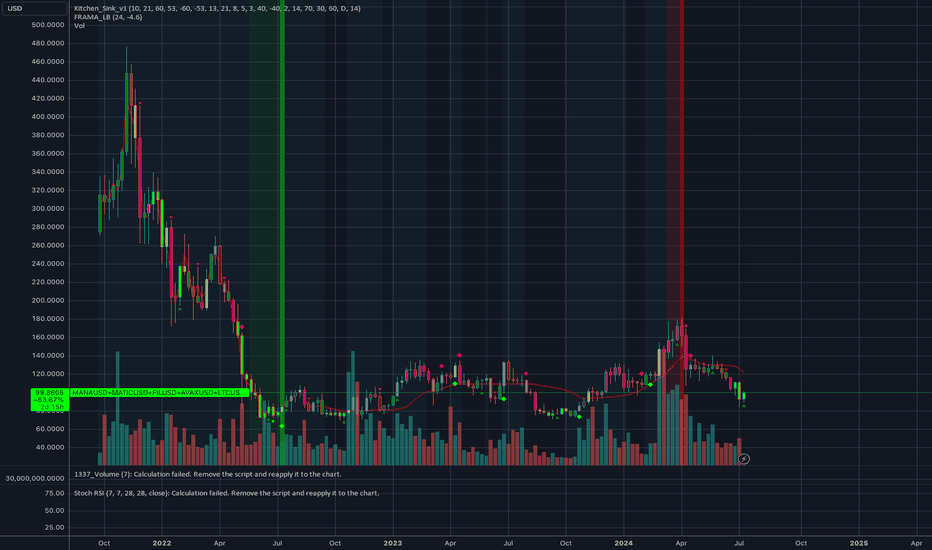
Task: Click the 400.0000 price scale label
Action: (48, 117)
